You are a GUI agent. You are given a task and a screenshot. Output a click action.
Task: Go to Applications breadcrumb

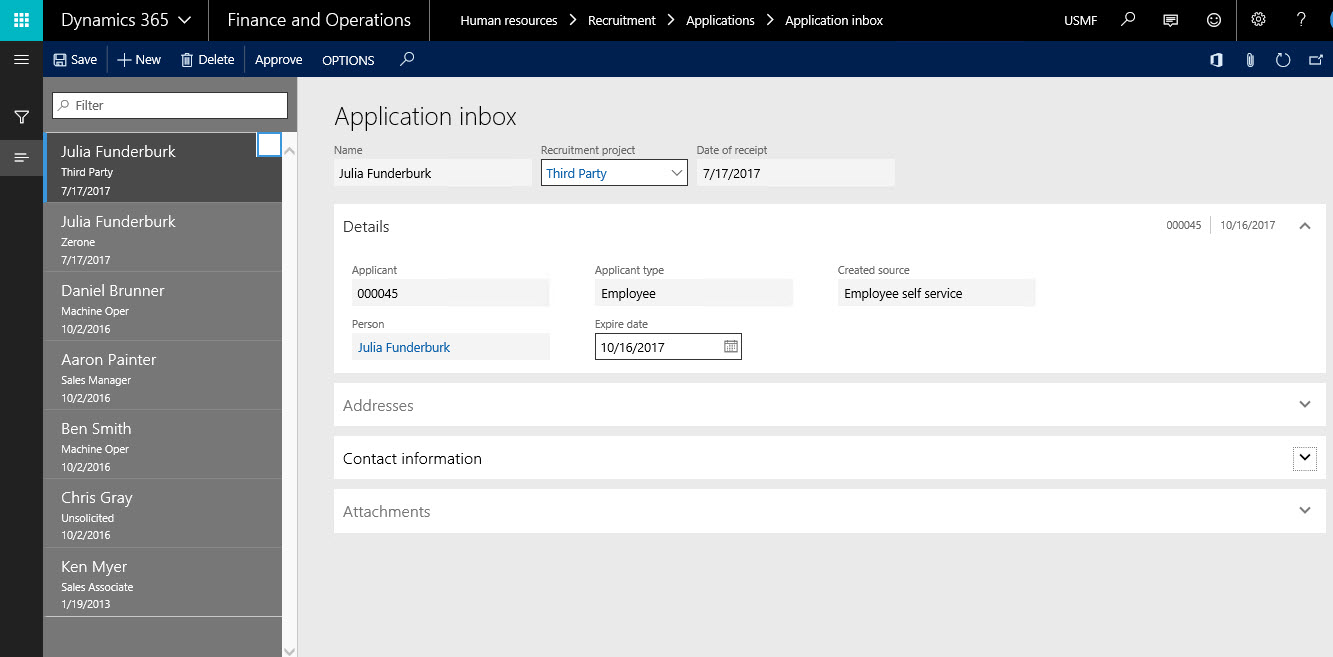tap(720, 20)
